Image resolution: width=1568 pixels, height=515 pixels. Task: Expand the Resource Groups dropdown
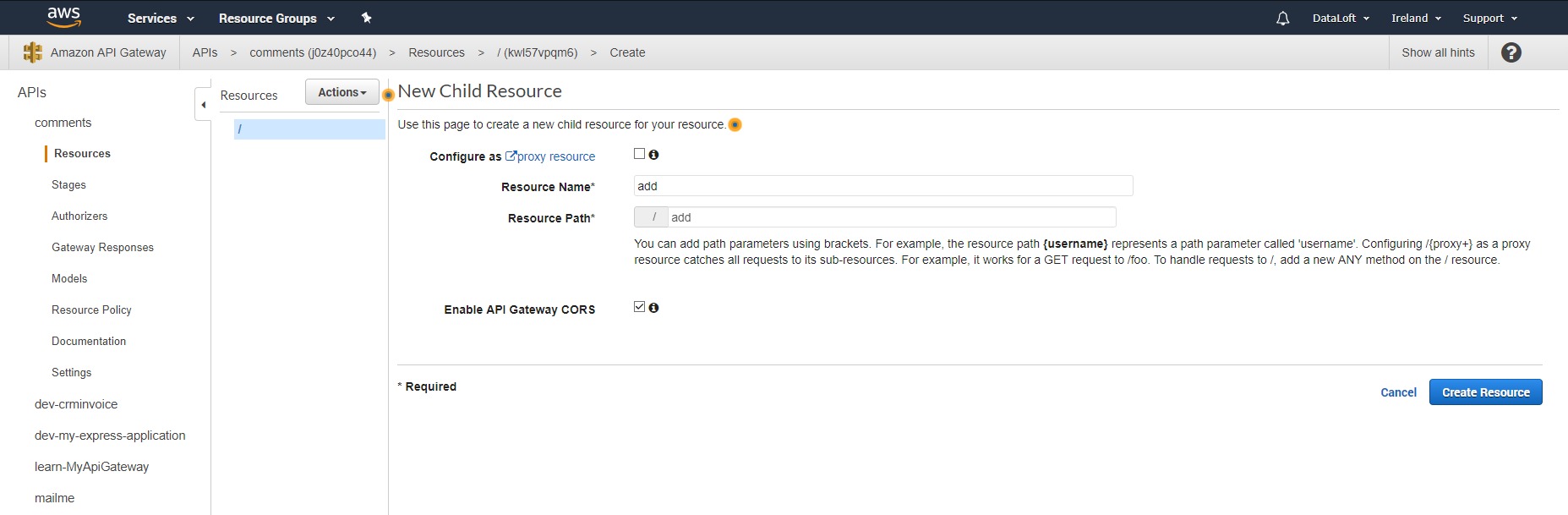pos(276,19)
